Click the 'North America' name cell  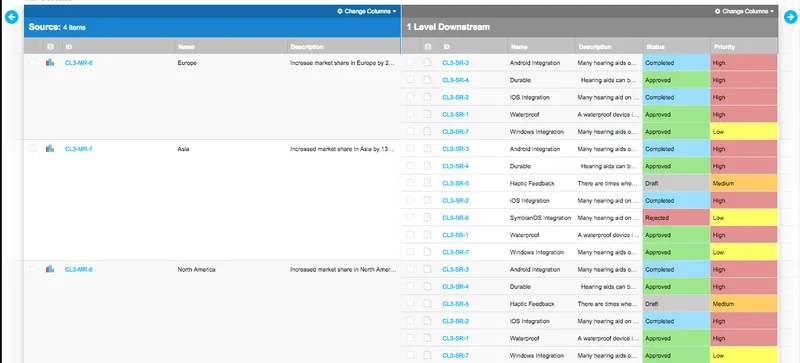(x=196, y=270)
